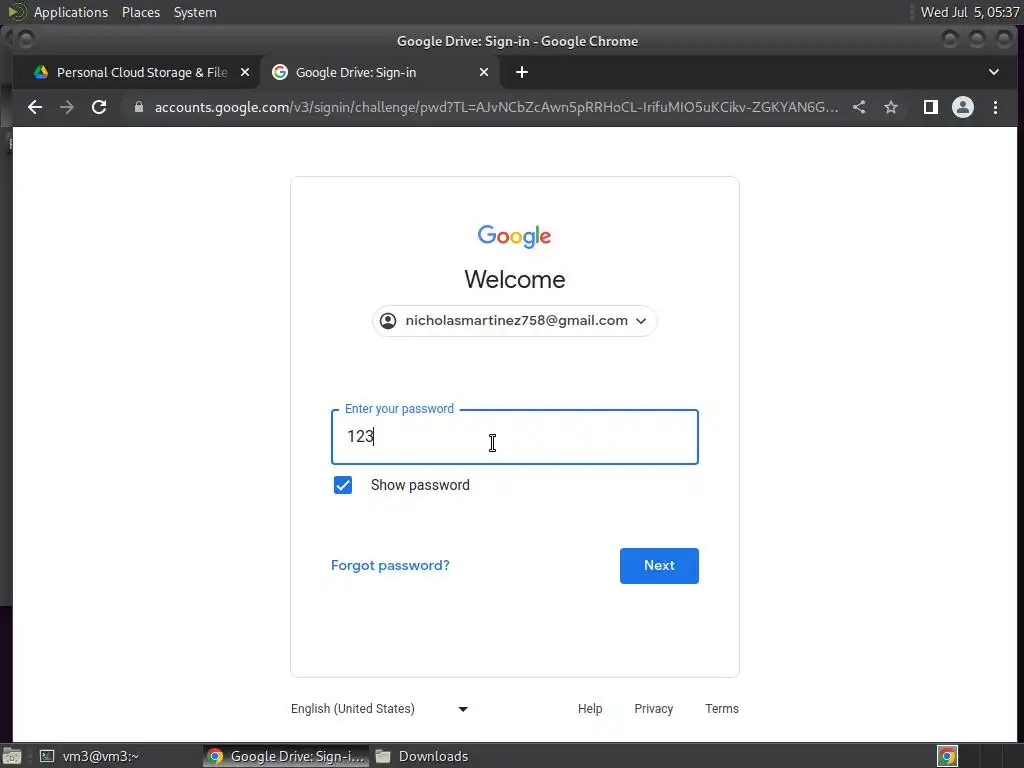1024x768 pixels.
Task: Click the Google logo on sign-in card
Action: point(515,236)
